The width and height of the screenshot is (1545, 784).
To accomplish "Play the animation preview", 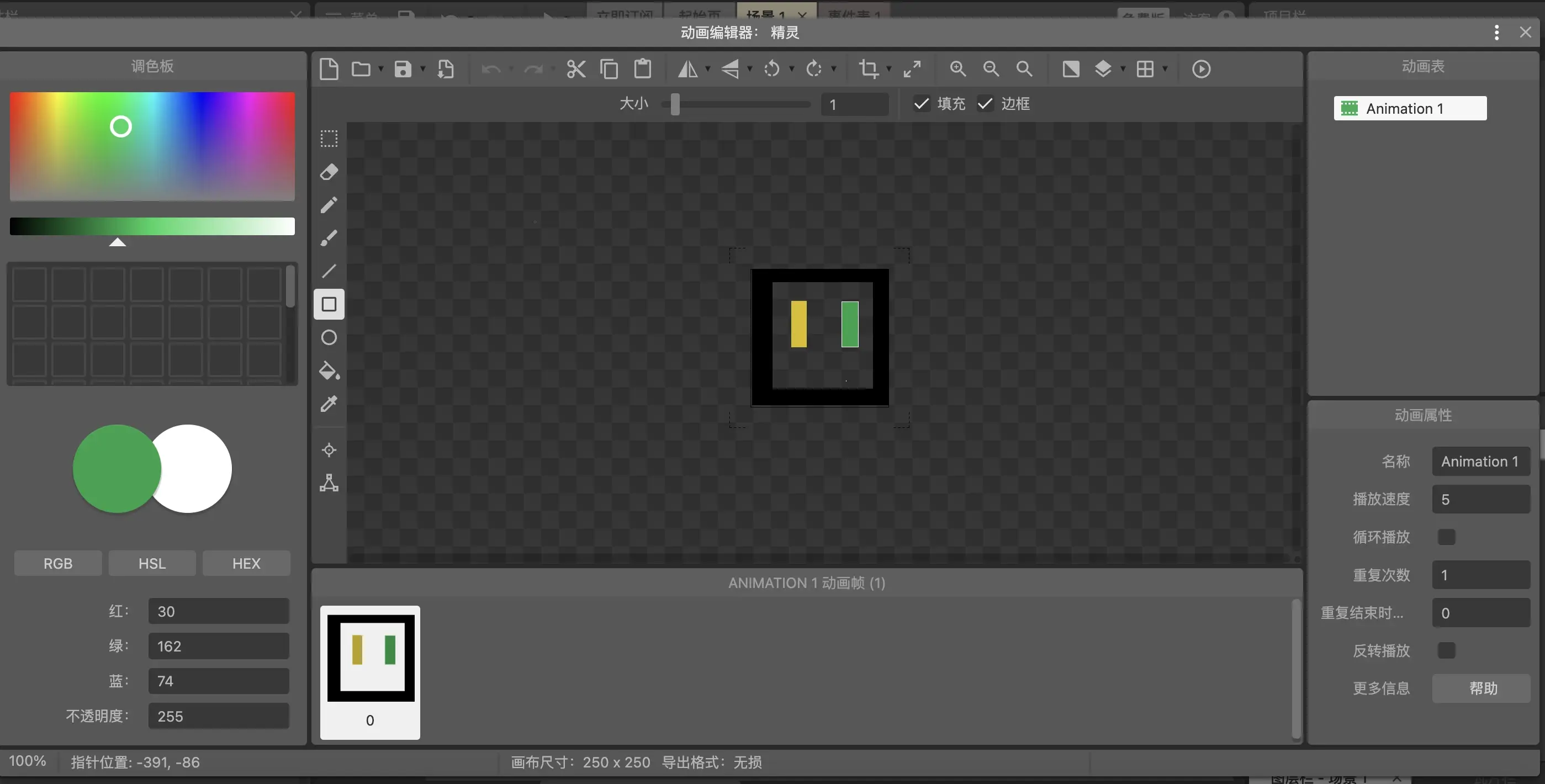I will tap(1201, 69).
